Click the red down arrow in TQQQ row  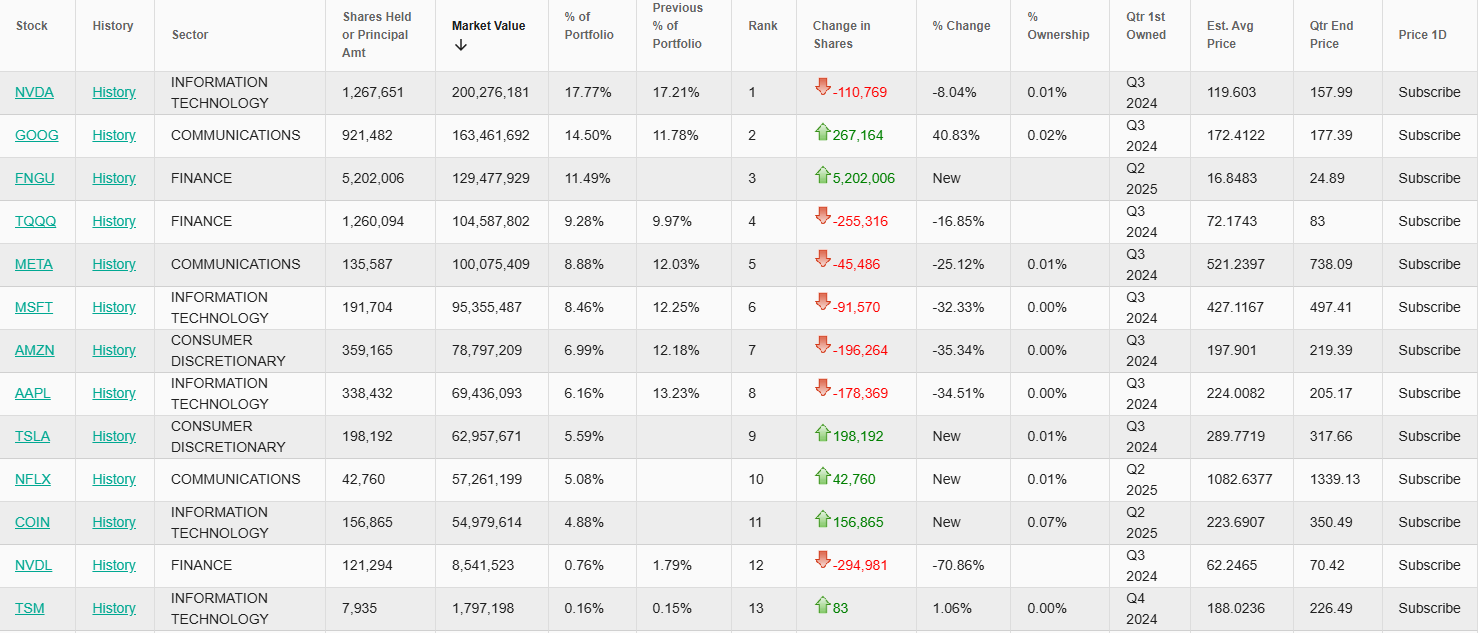tap(823, 216)
